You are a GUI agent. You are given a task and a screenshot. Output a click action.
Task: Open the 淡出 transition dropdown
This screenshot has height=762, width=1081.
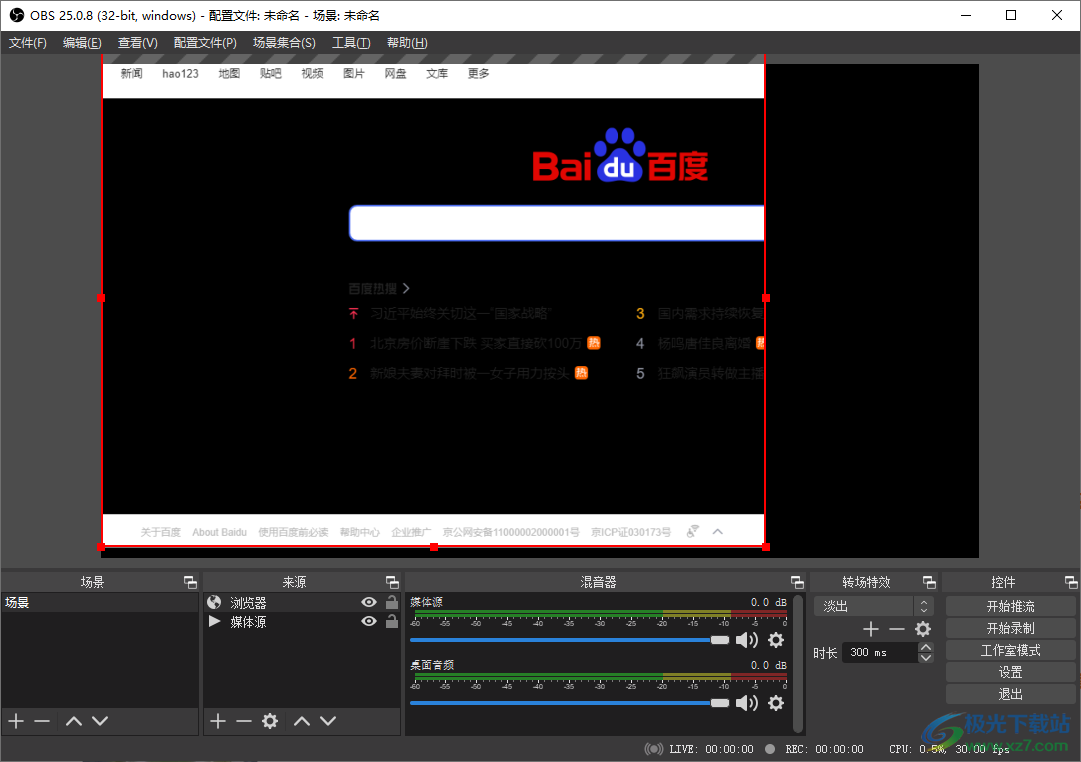click(x=873, y=606)
